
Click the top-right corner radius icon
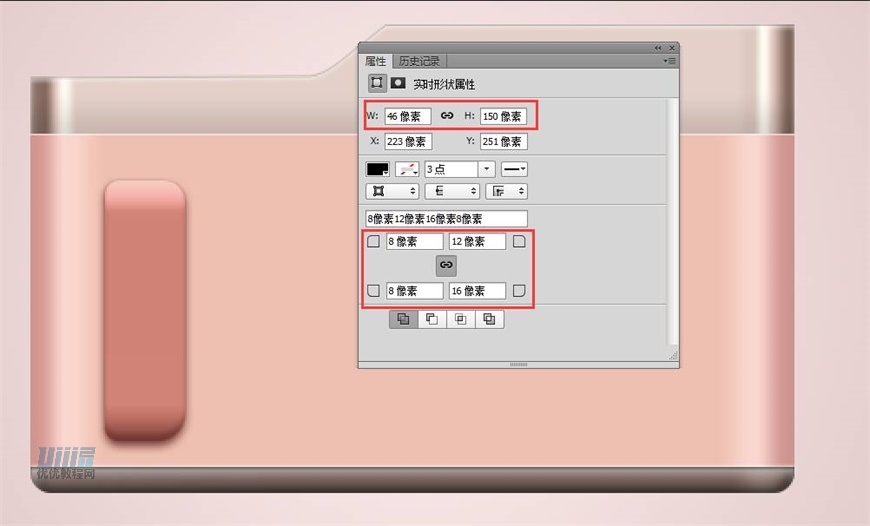coord(519,241)
